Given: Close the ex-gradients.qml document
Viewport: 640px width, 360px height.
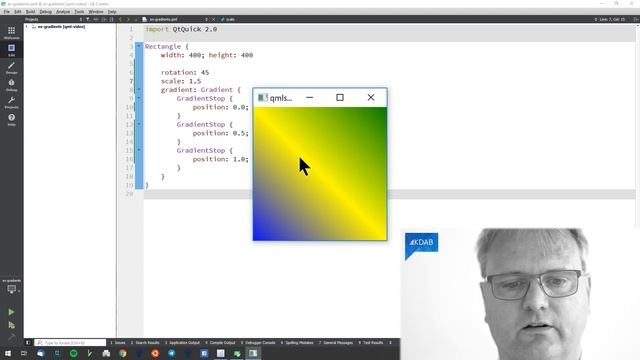Looking at the screenshot, I should tap(213, 19).
